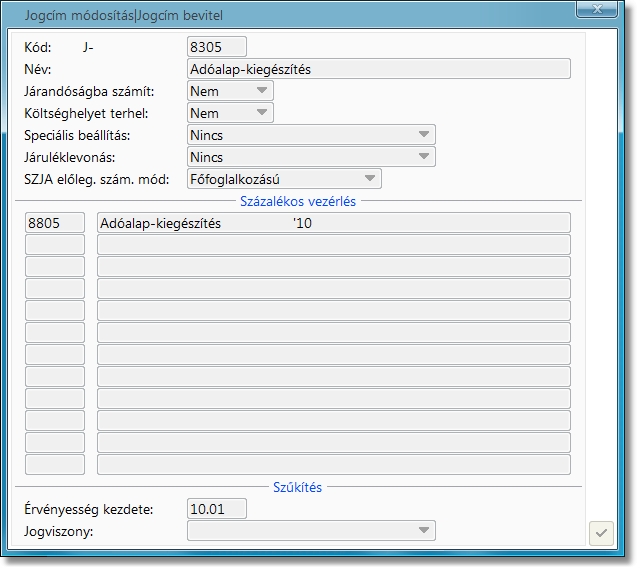
Task: Open SZJA előleg. szám. mód dropdown
Action: click(284, 179)
